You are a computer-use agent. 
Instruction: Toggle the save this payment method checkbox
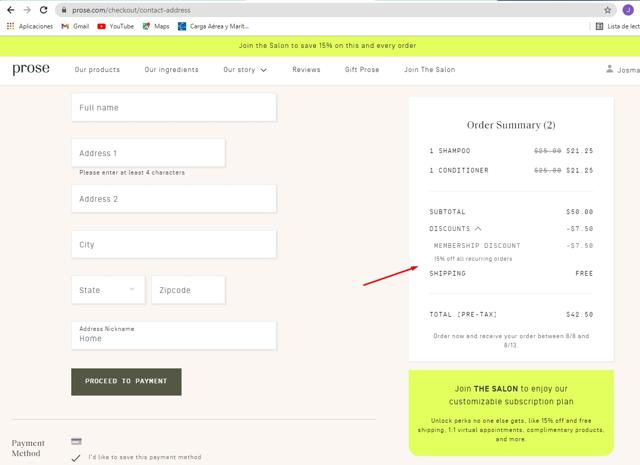pyautogui.click(x=76, y=458)
